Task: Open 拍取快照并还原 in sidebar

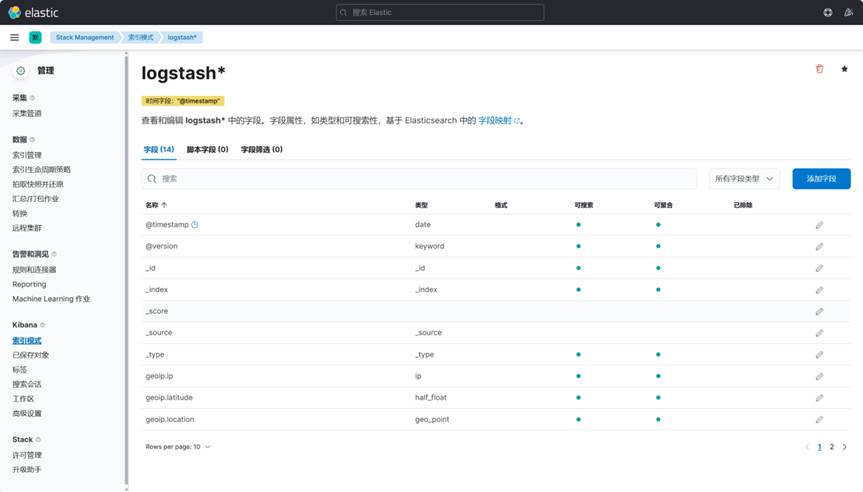Action: pyautogui.click(x=38, y=184)
